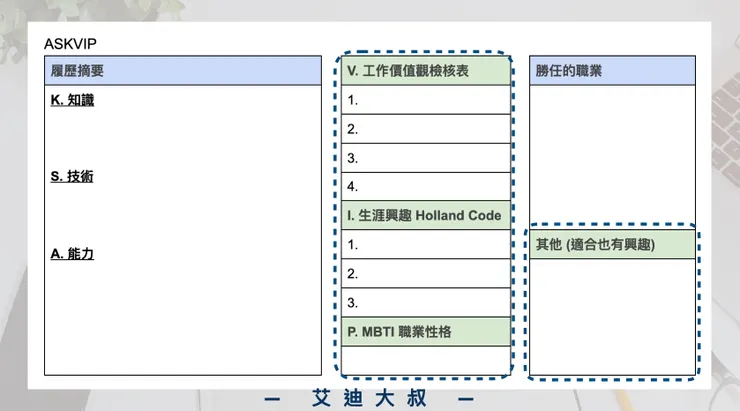740x411 pixels.
Task: Click row 1 under 工作價值觀檢核表
Action: pyautogui.click(x=426, y=100)
